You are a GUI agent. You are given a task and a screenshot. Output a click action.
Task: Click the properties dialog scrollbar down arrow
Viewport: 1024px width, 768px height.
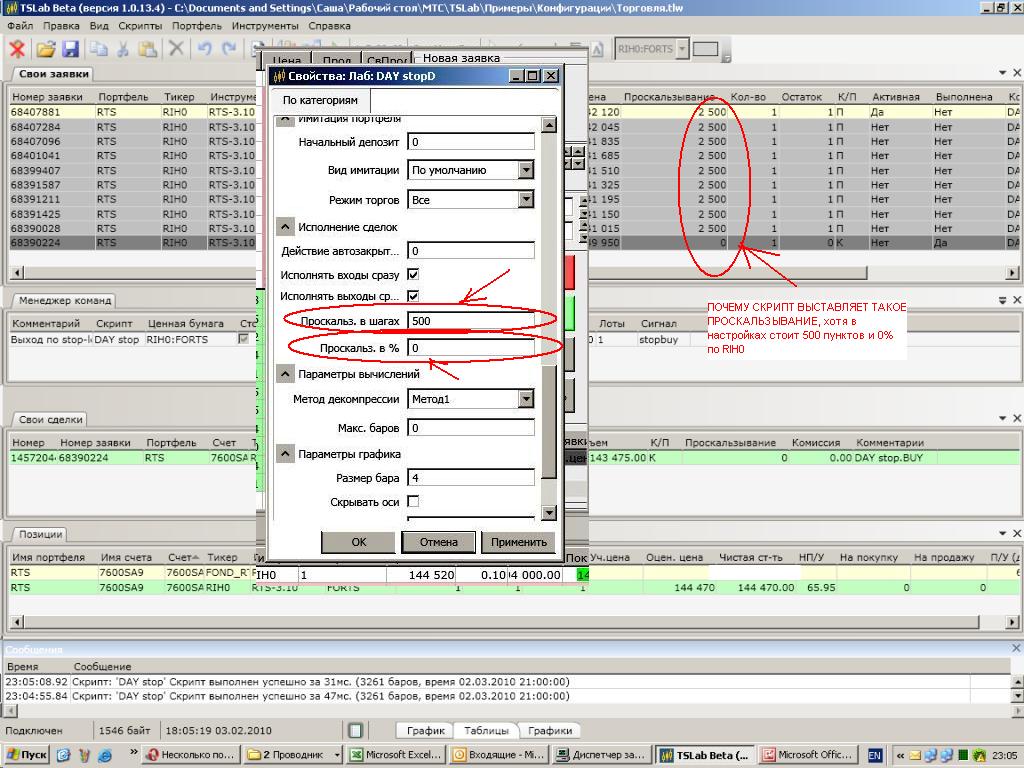click(548, 512)
